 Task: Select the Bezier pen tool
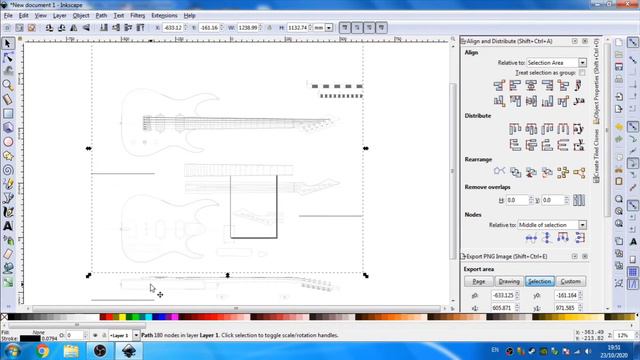(8, 198)
